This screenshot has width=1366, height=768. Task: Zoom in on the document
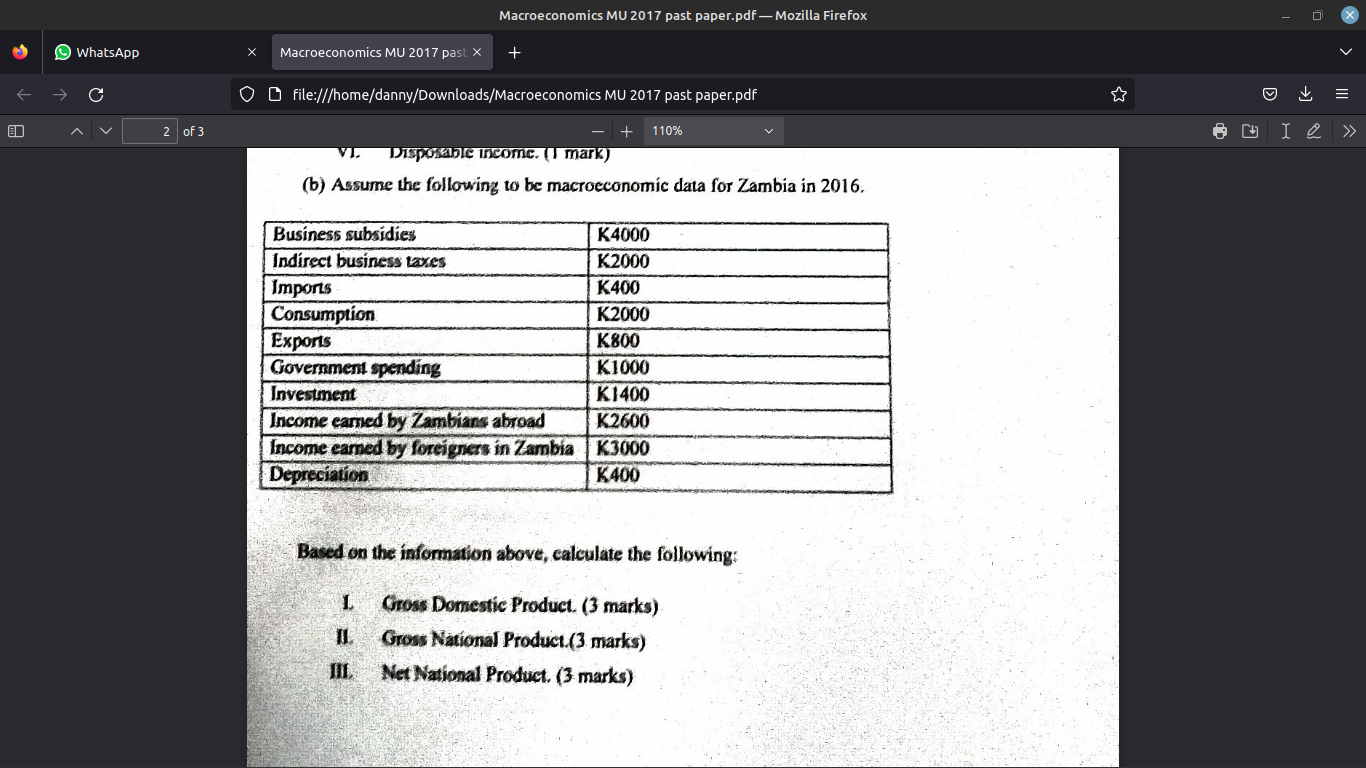[x=627, y=130]
